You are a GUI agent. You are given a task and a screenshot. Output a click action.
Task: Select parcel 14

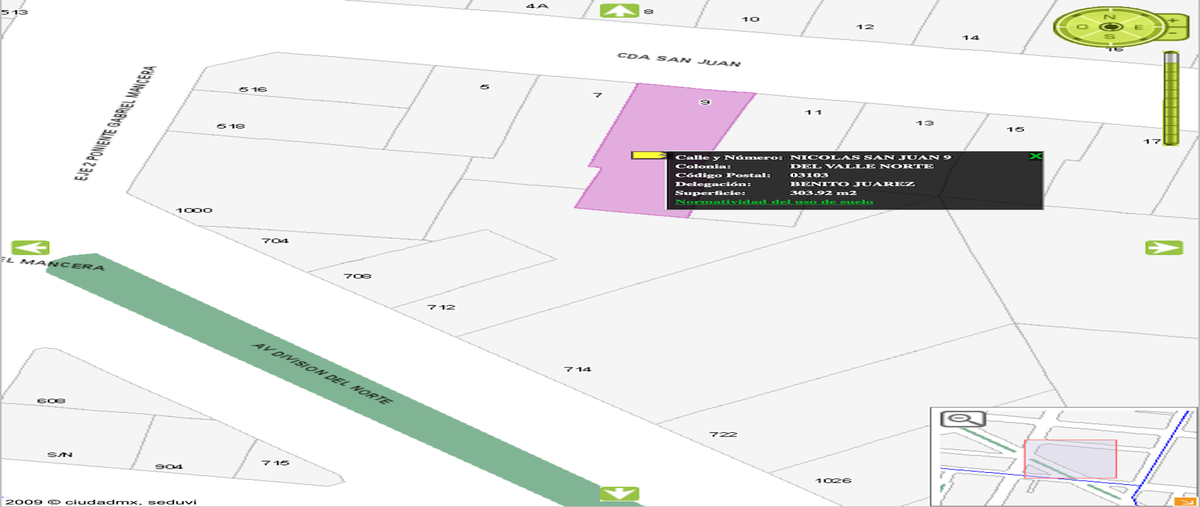click(x=970, y=38)
